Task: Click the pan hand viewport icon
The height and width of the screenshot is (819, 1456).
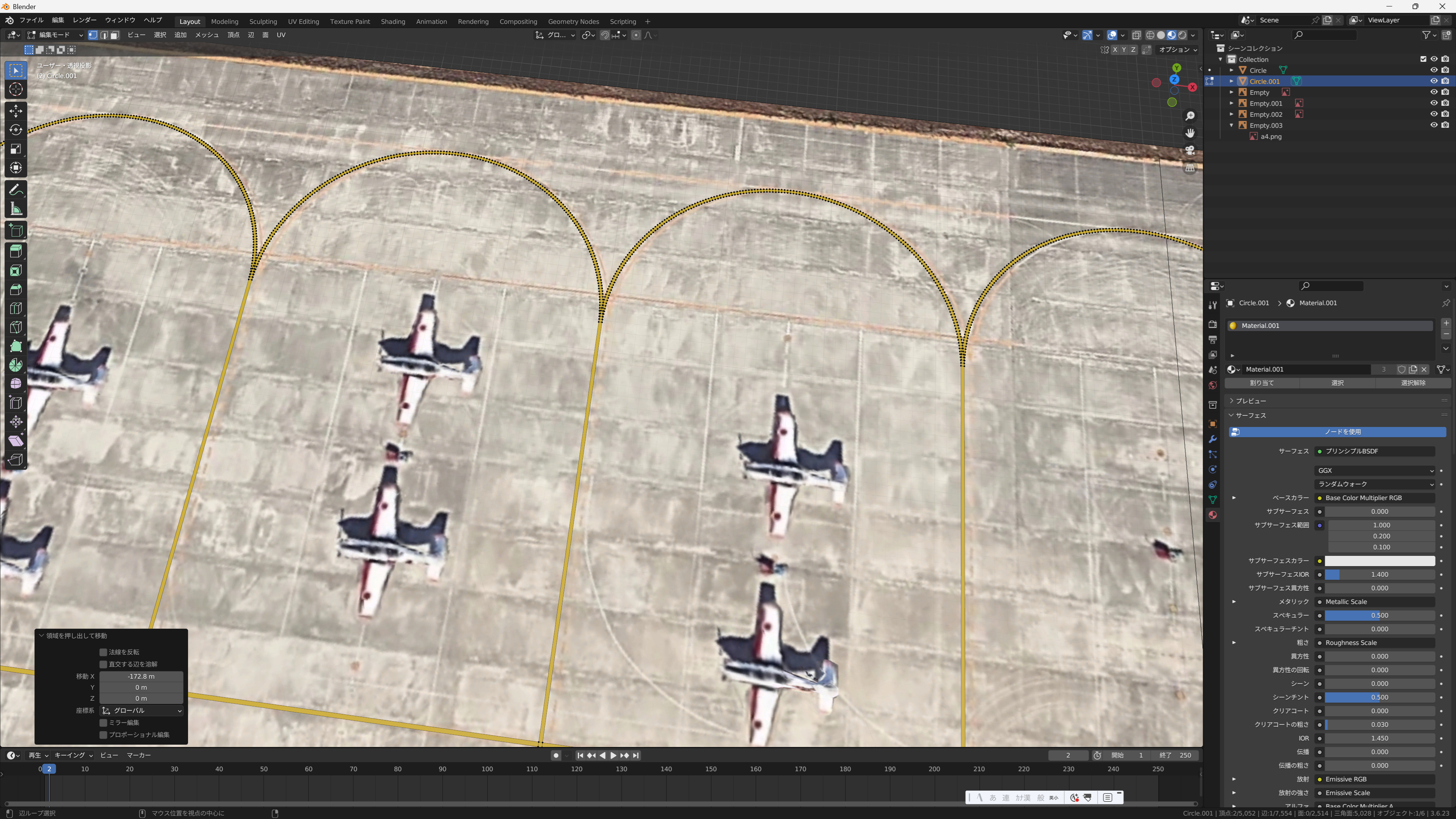Action: pyautogui.click(x=1190, y=133)
